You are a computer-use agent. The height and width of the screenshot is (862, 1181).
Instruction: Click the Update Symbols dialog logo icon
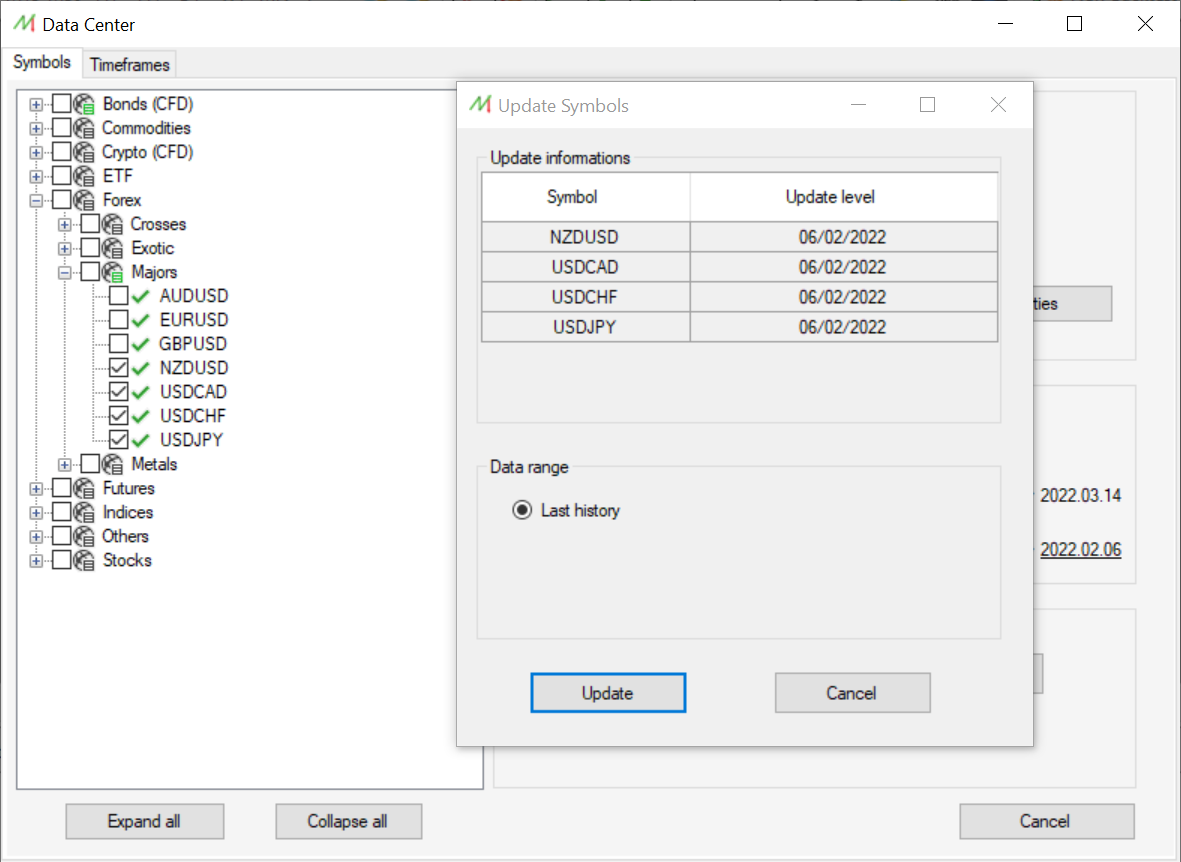point(481,105)
